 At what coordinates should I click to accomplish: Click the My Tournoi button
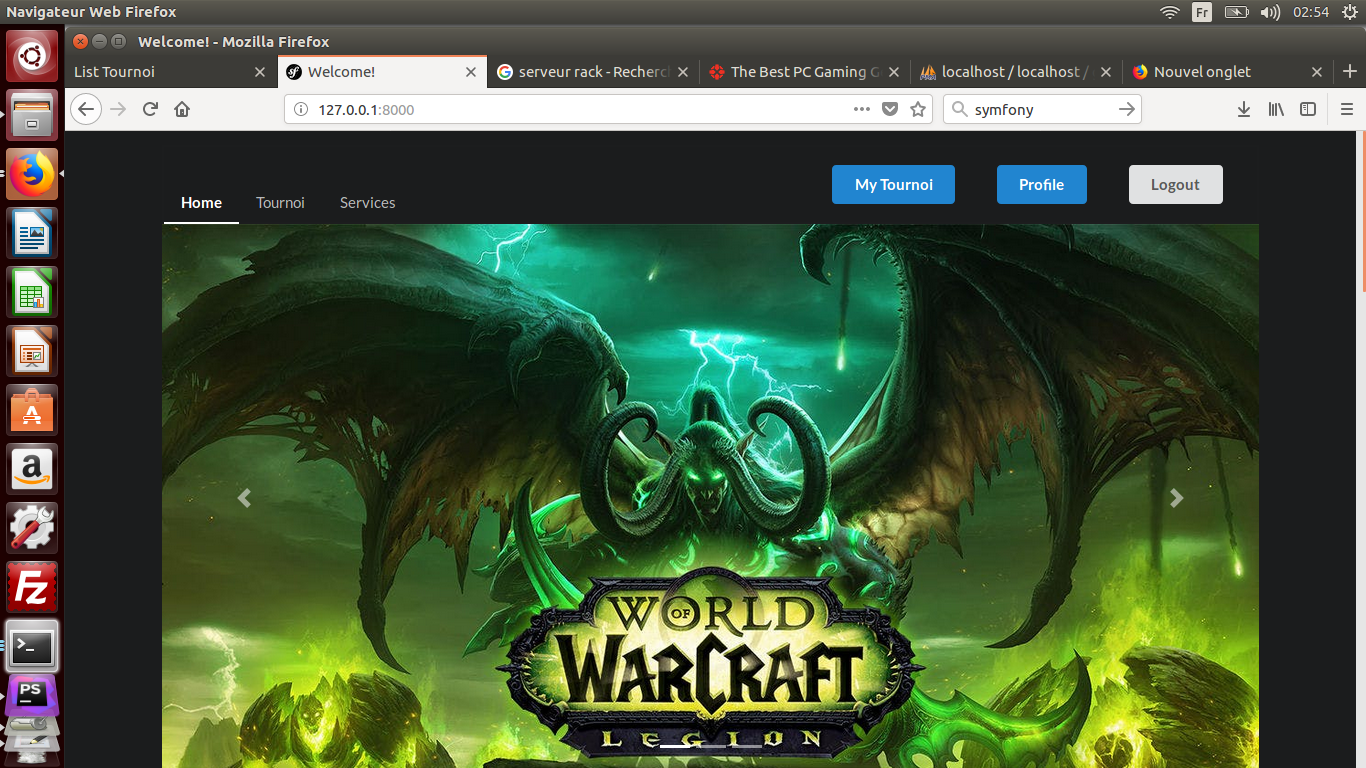pyautogui.click(x=893, y=184)
